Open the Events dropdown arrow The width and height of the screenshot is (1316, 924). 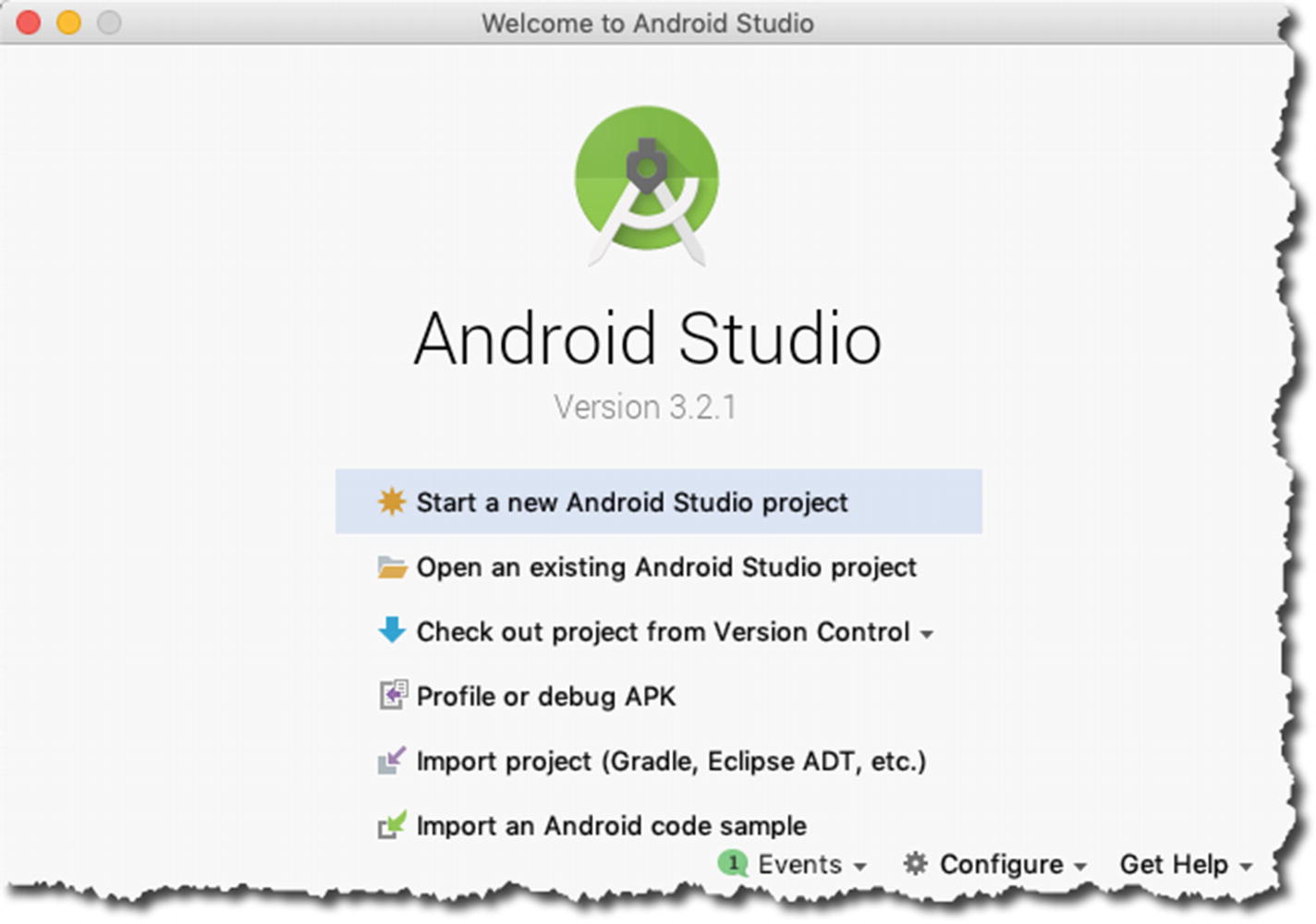click(x=860, y=867)
